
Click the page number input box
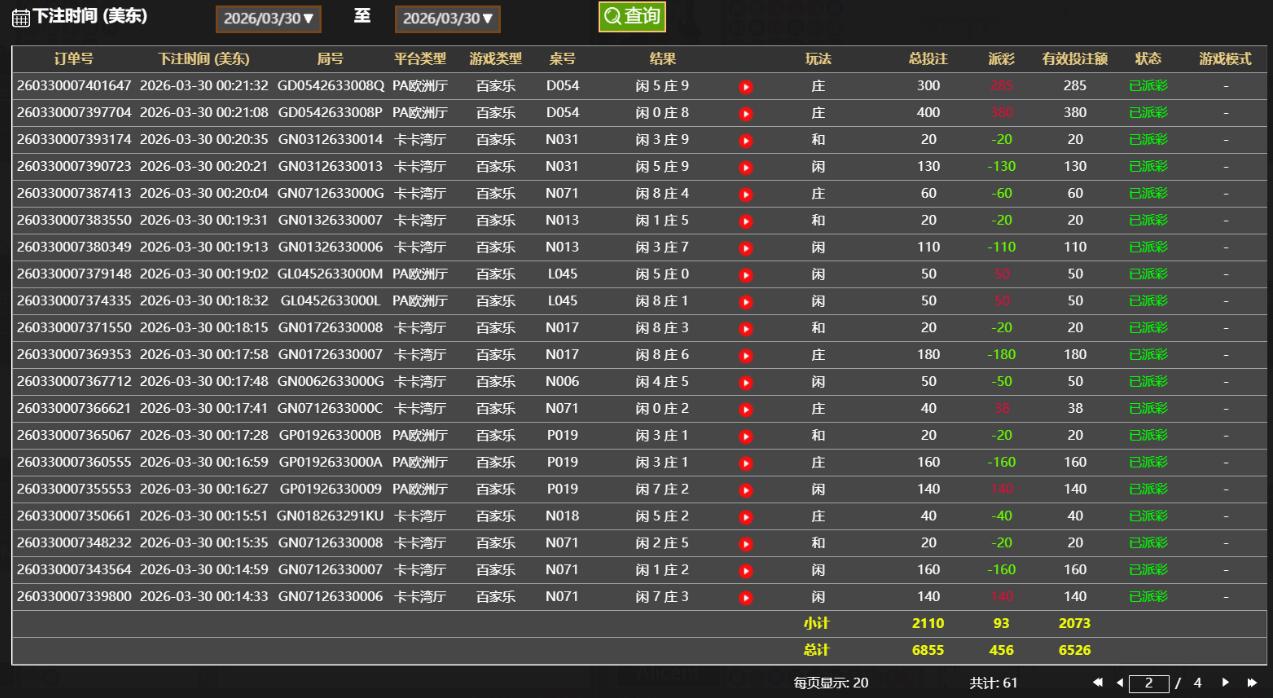[x=1149, y=683]
